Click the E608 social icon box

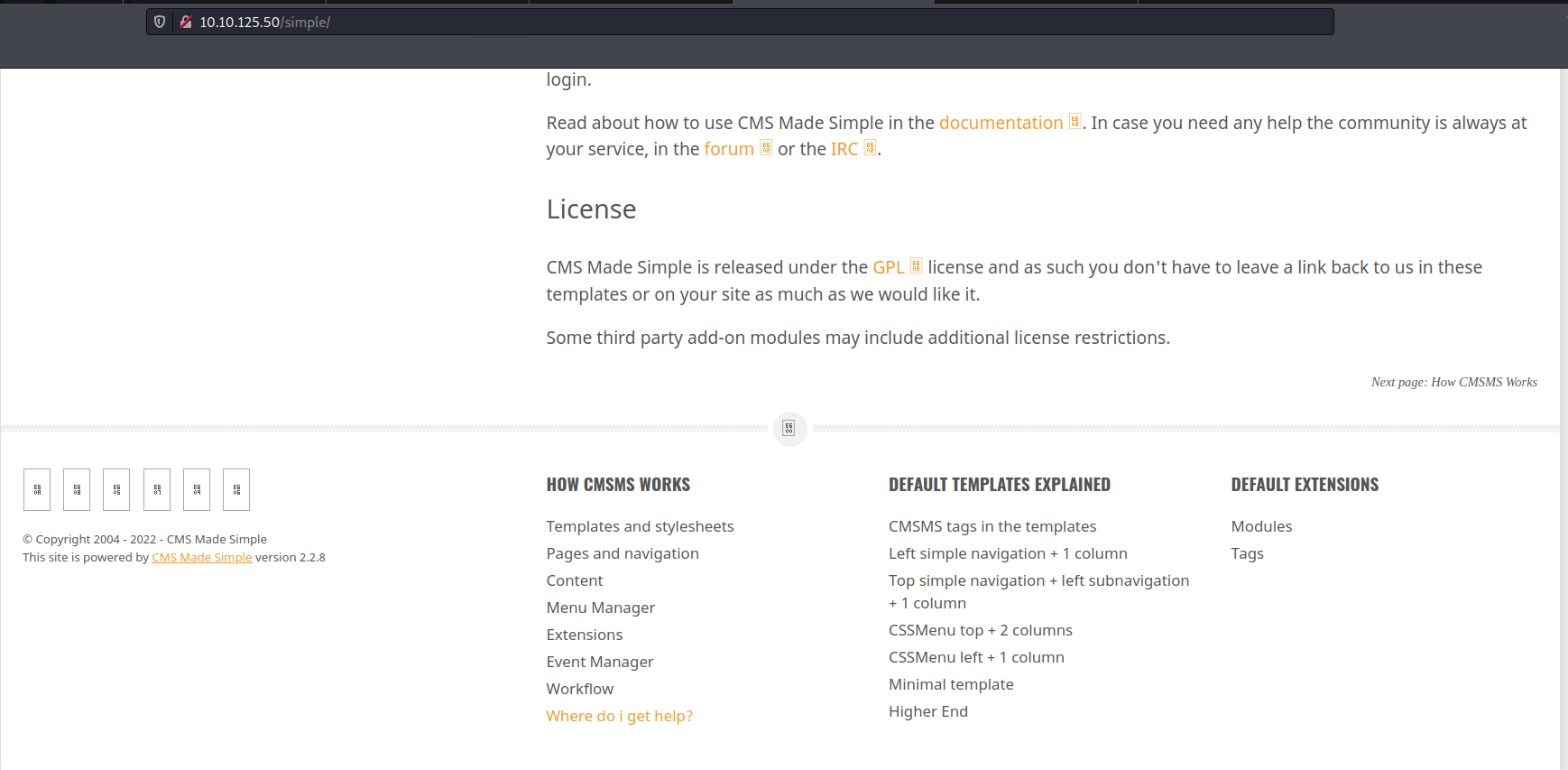coord(77,489)
